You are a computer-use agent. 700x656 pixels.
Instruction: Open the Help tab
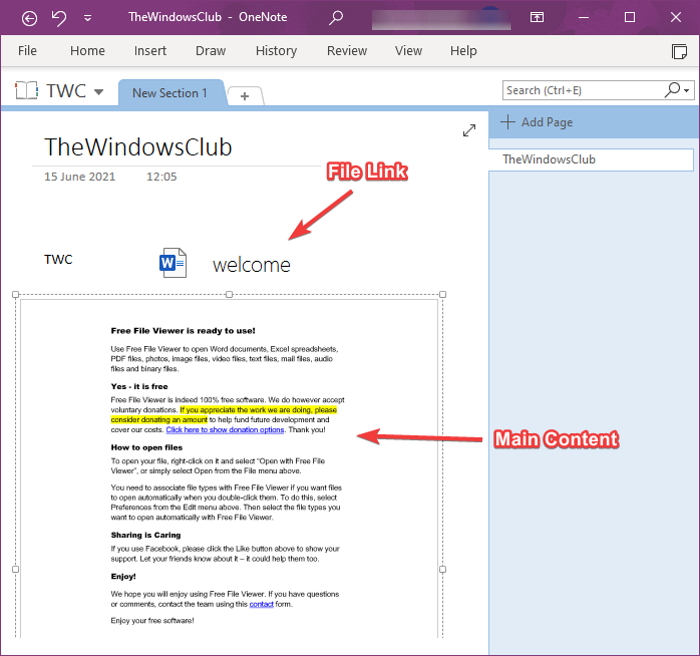463,51
